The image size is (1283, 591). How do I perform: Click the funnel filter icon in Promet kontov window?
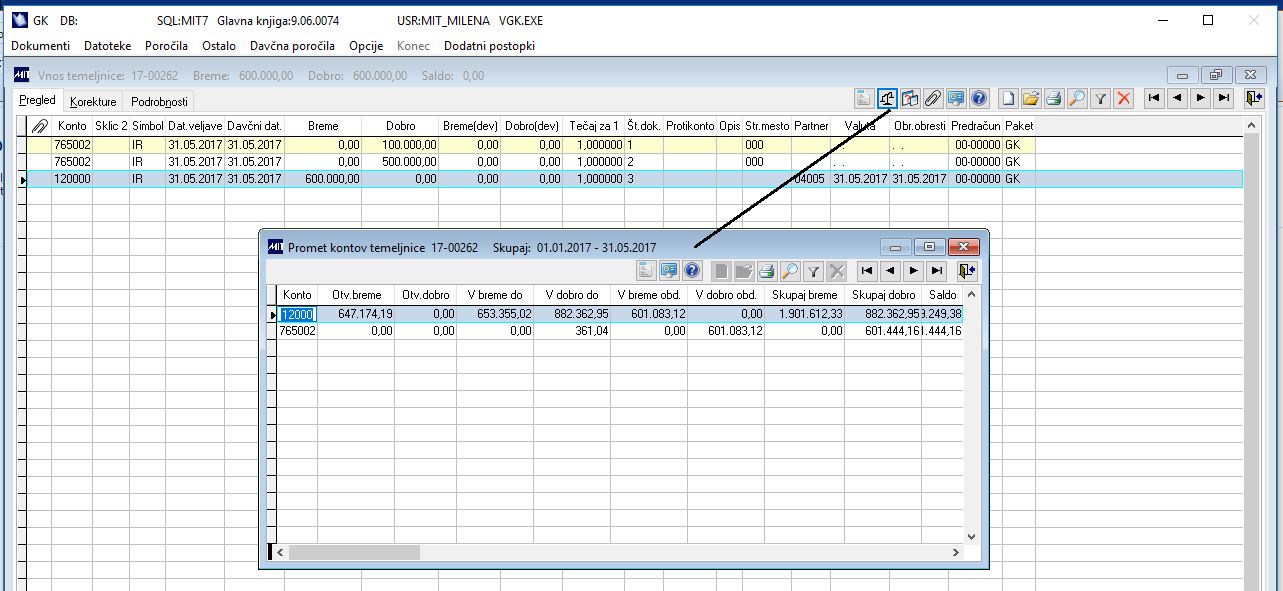coord(814,271)
